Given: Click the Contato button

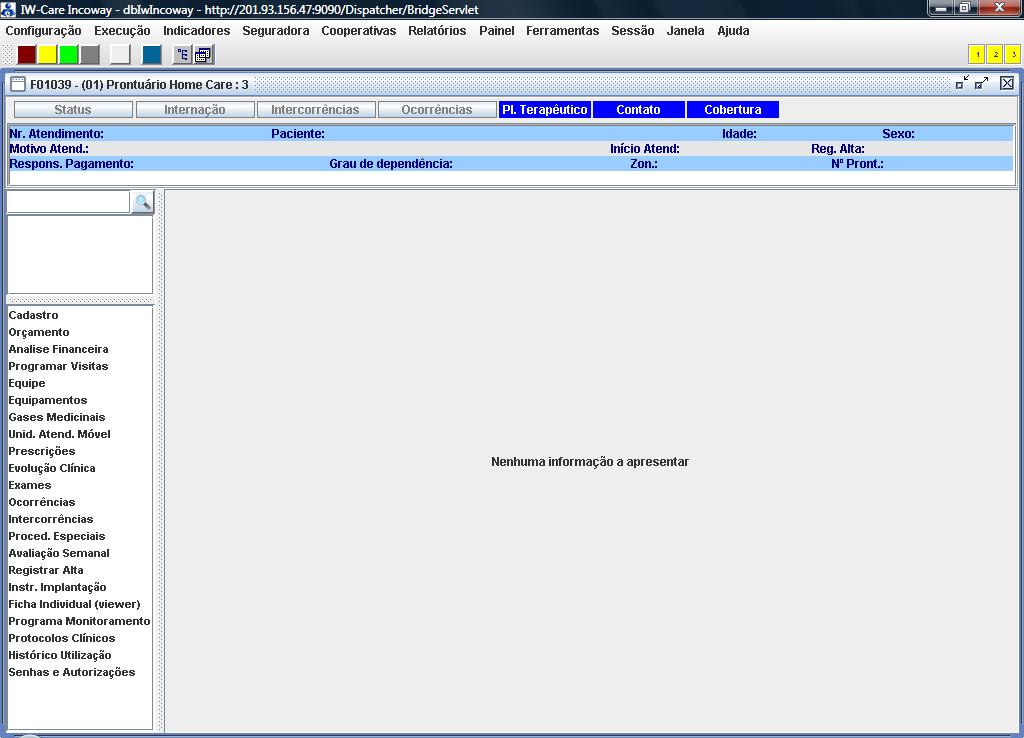Looking at the screenshot, I should point(639,110).
